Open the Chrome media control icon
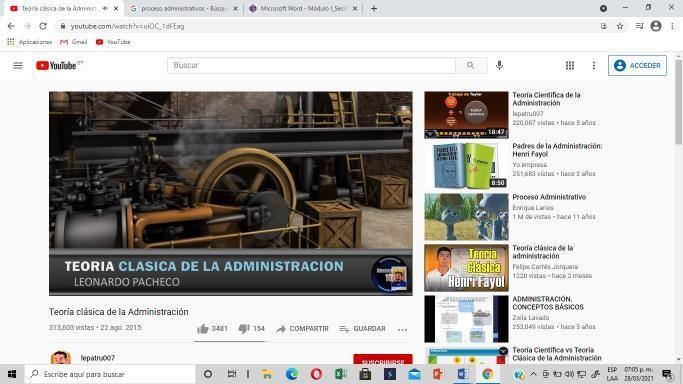Image resolution: width=683 pixels, height=384 pixels. pos(639,26)
